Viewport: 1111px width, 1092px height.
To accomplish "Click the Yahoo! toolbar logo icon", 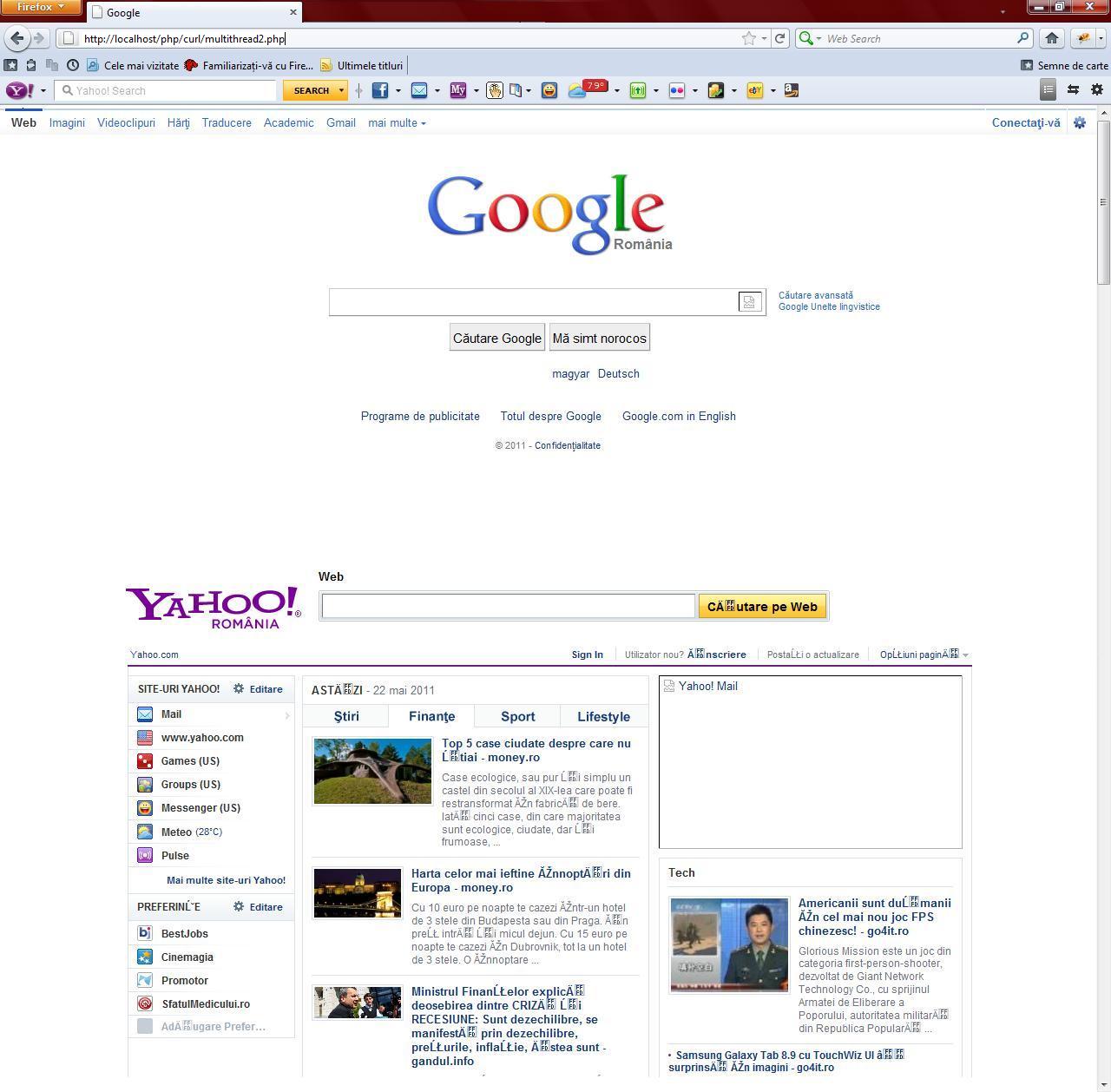I will pyautogui.click(x=19, y=90).
